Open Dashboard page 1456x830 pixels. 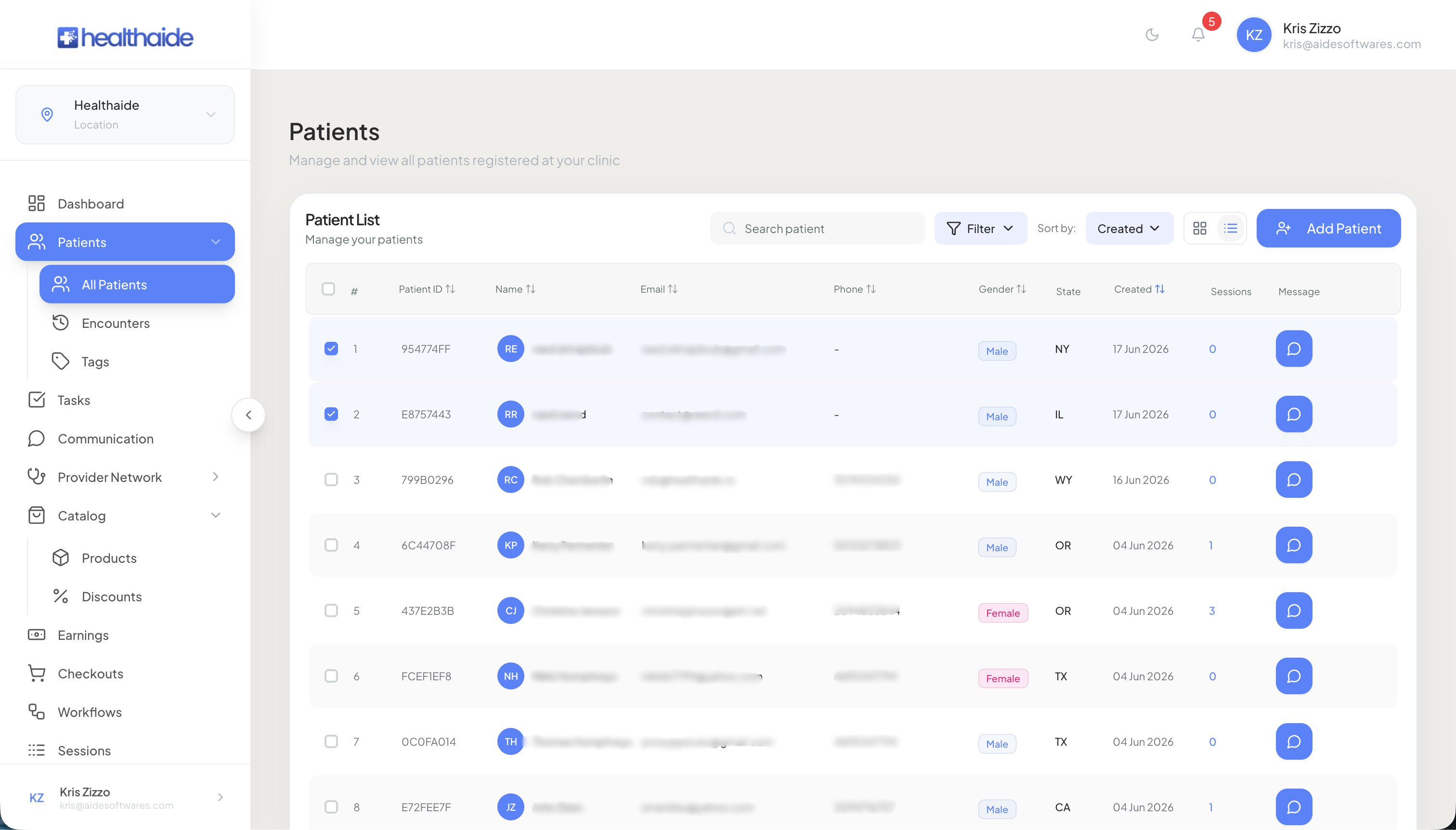tap(125, 204)
